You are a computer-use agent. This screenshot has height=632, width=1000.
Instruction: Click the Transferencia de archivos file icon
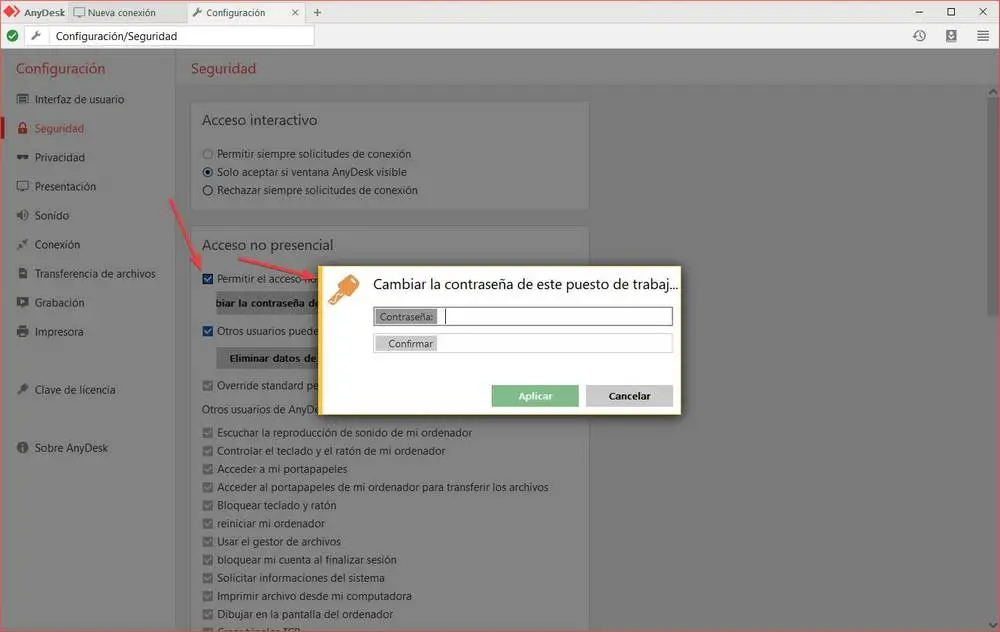[22, 273]
